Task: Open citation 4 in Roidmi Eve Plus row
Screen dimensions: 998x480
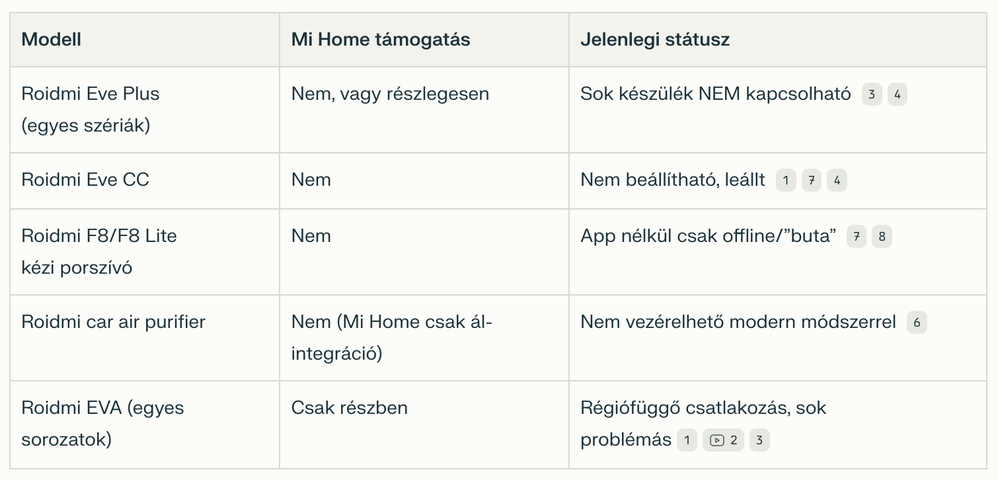Action: click(897, 95)
